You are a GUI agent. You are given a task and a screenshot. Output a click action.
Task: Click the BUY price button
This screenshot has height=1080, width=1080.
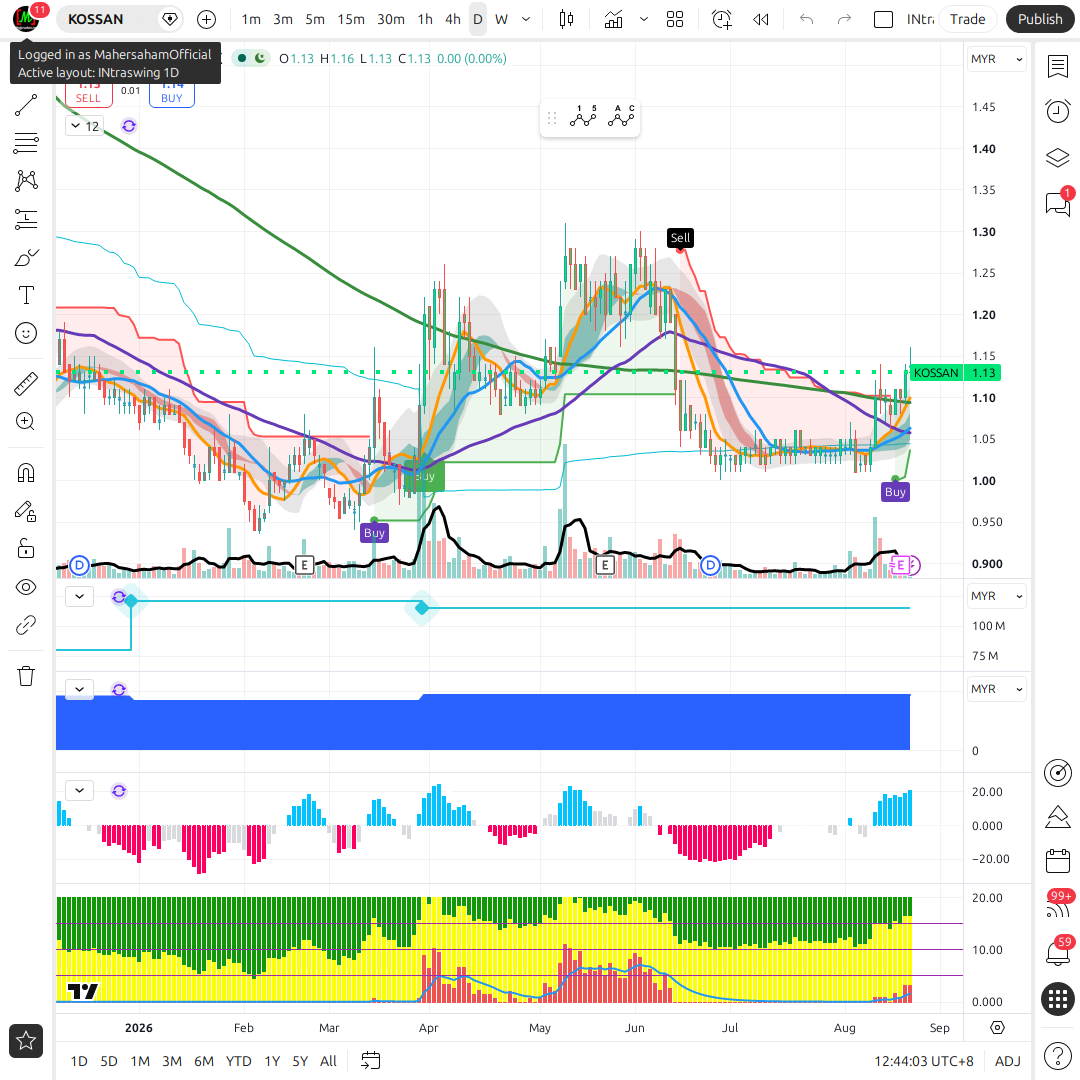tap(172, 94)
